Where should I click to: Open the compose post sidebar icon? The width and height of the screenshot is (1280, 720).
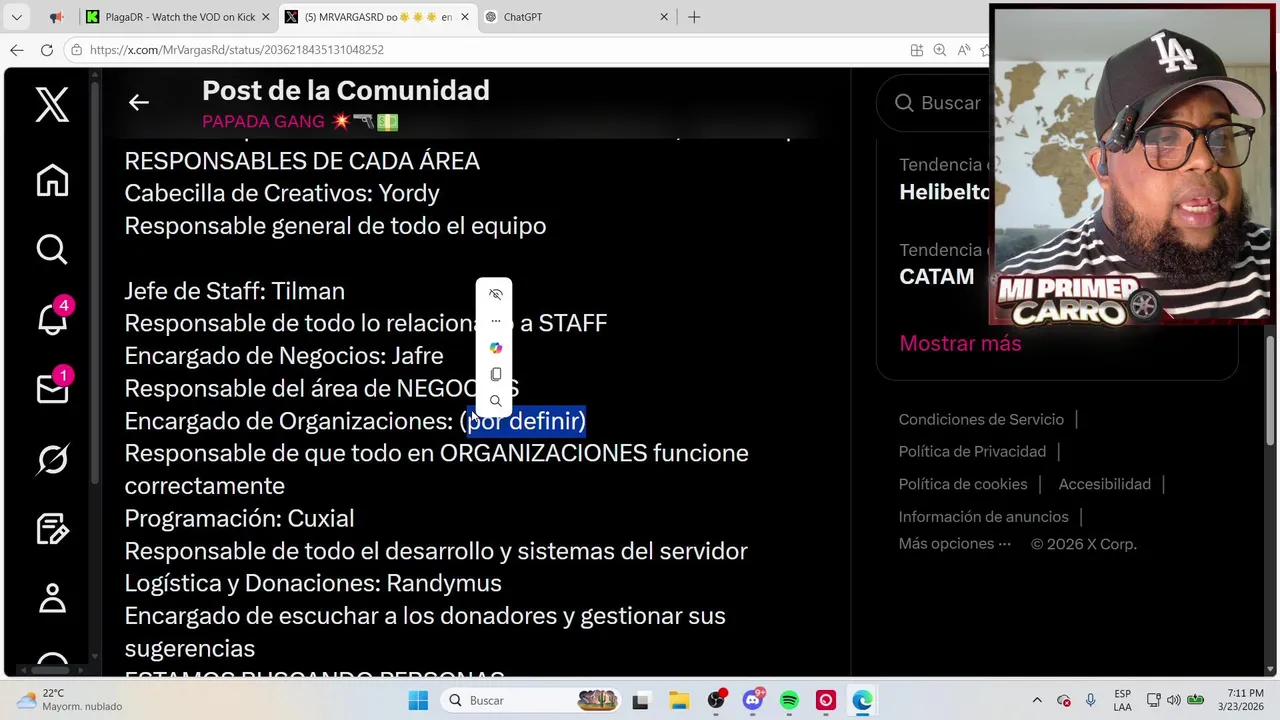52,528
